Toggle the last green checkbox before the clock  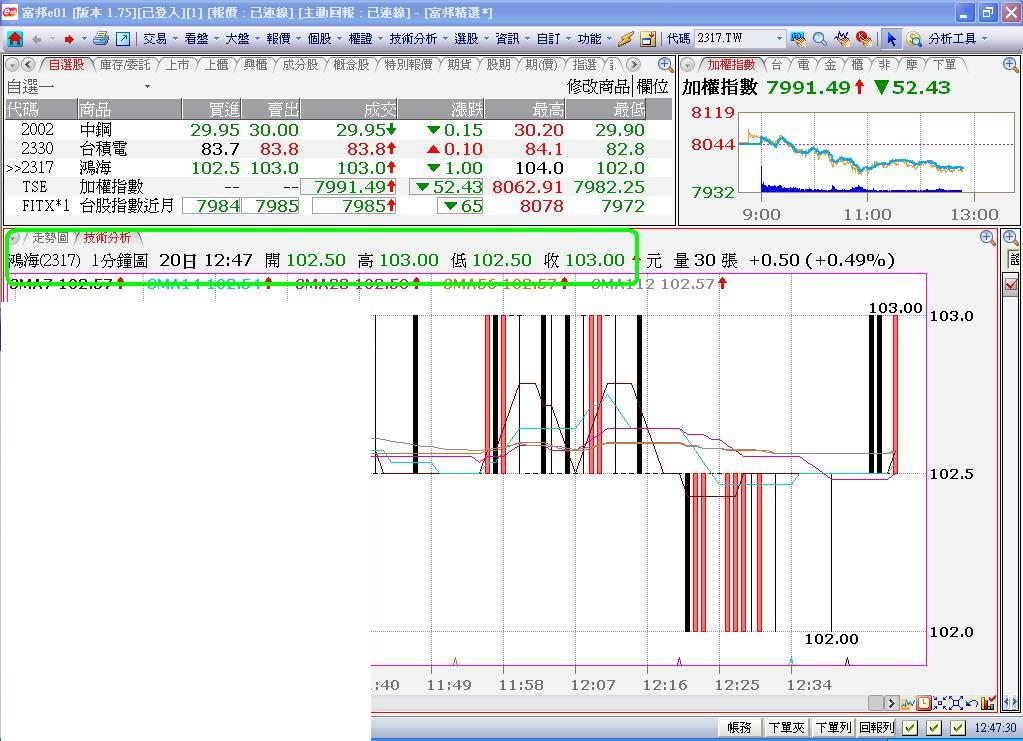[x=957, y=727]
